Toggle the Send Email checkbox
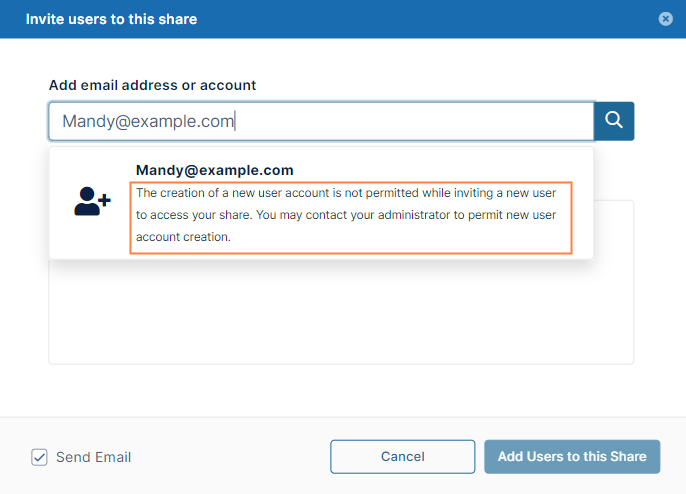Screen dimensions: 686x494 (x=40, y=457)
